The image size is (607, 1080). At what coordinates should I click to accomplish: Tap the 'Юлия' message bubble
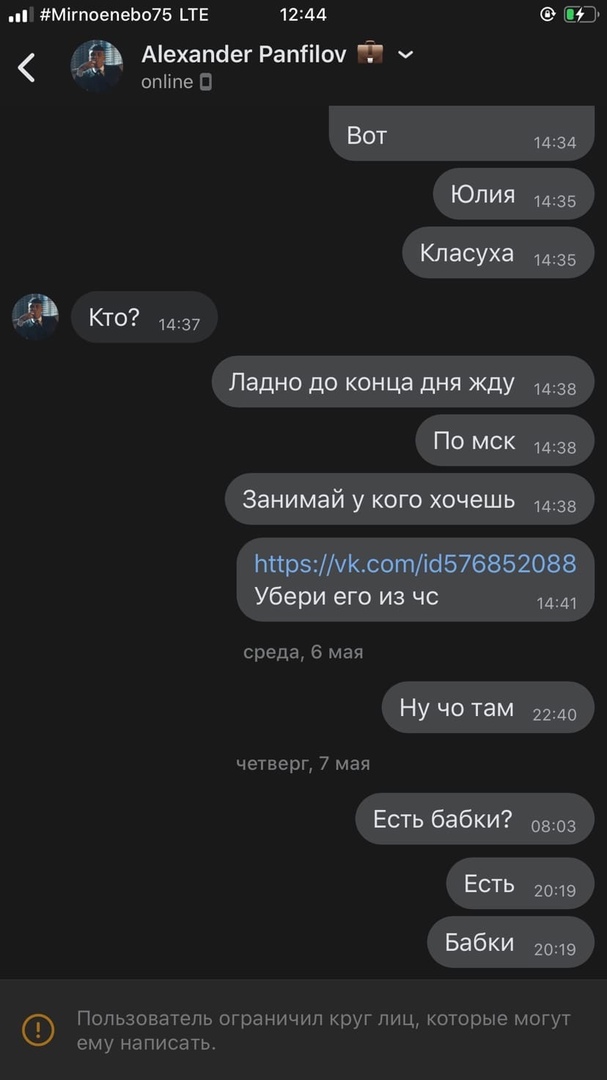(x=513, y=194)
